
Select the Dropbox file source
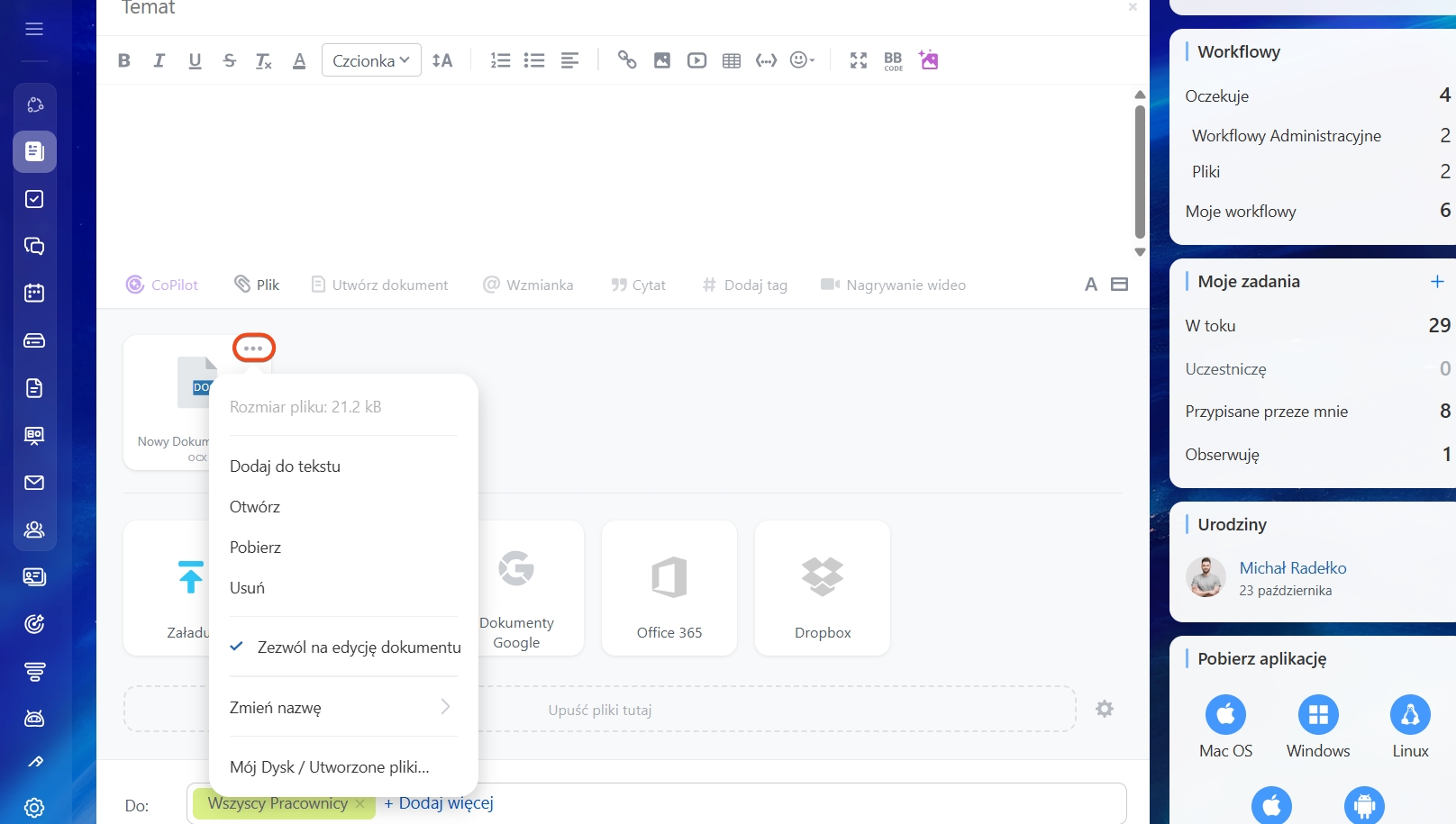click(823, 588)
